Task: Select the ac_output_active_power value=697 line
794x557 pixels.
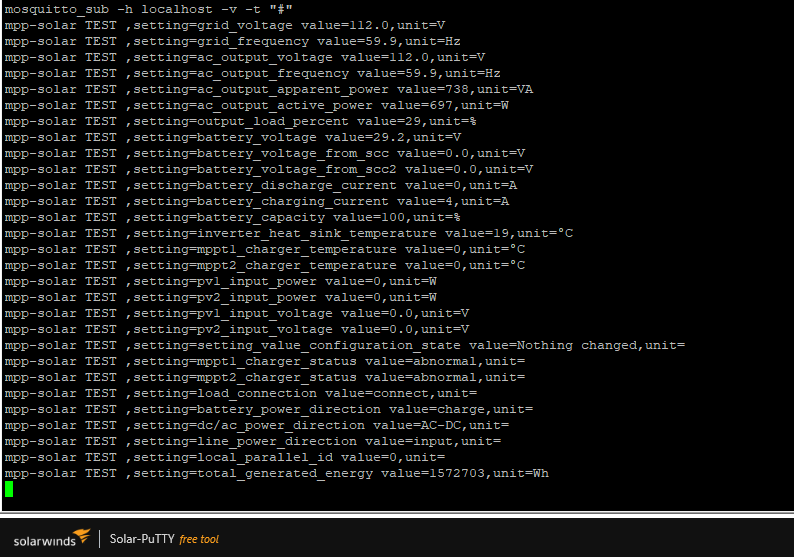Action: click(257, 105)
